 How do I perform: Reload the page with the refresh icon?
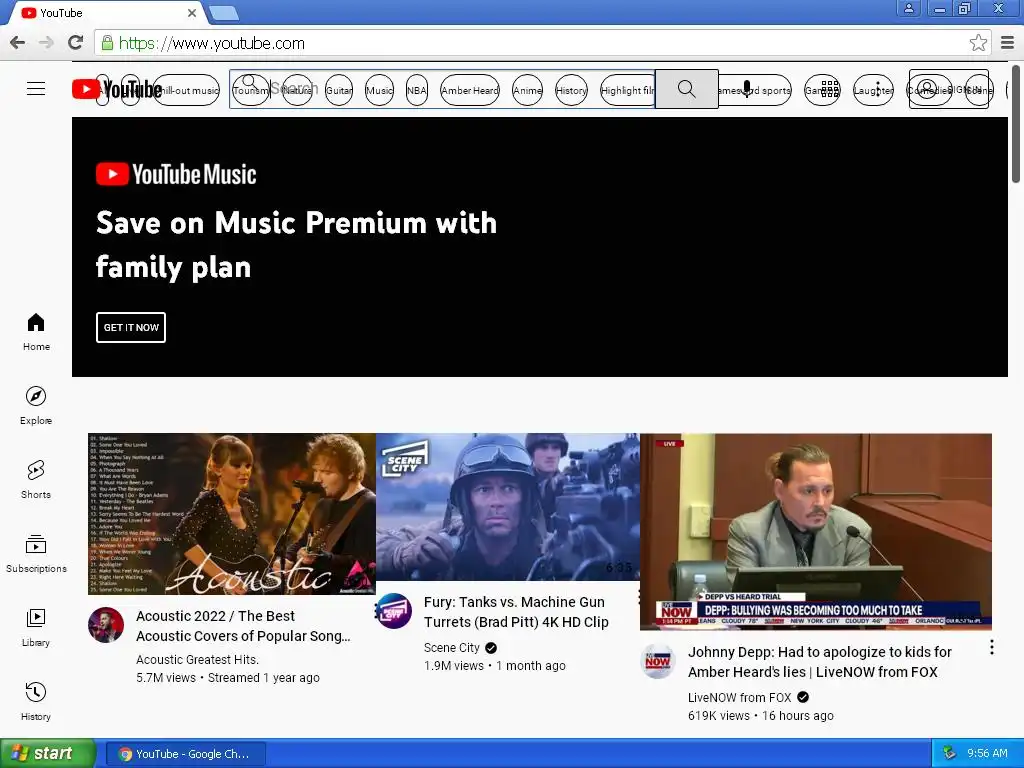75,43
